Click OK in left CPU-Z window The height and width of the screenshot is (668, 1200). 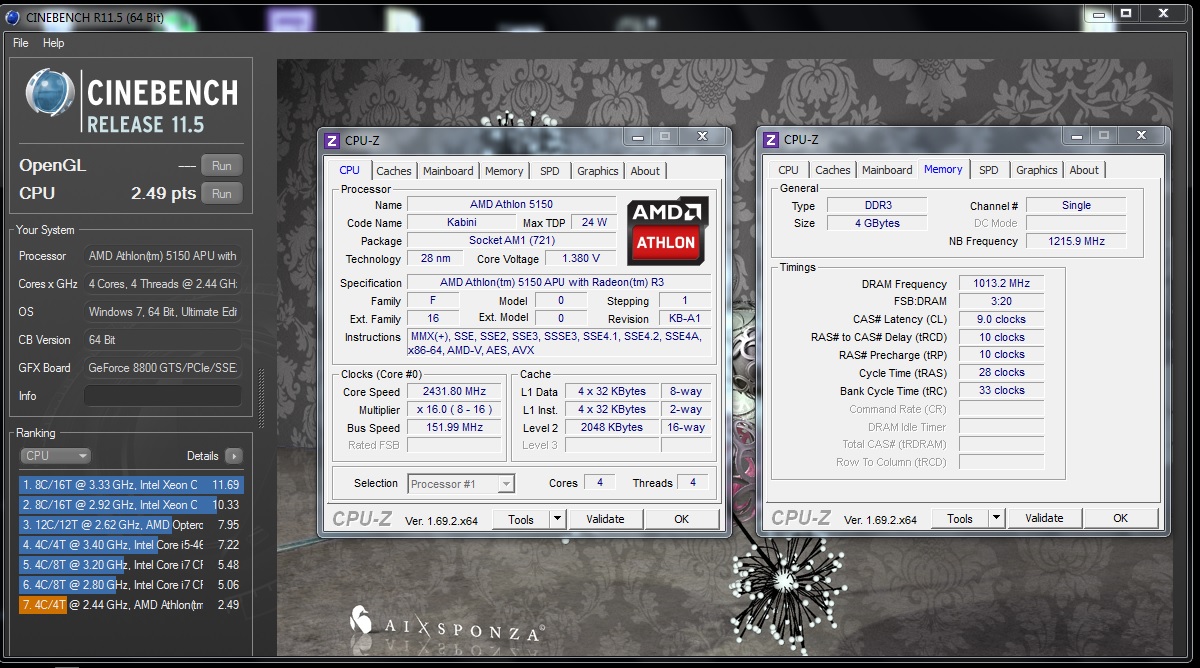(681, 519)
